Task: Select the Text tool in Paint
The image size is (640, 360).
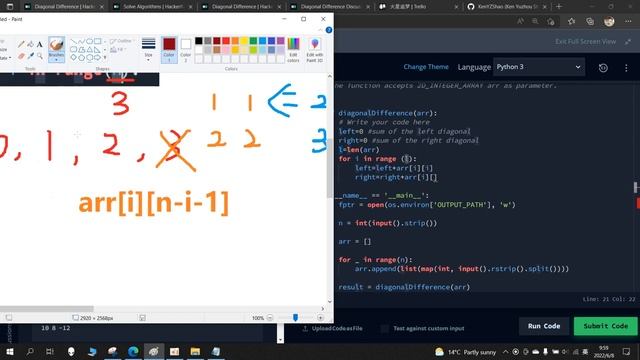Action: [x=40, y=44]
